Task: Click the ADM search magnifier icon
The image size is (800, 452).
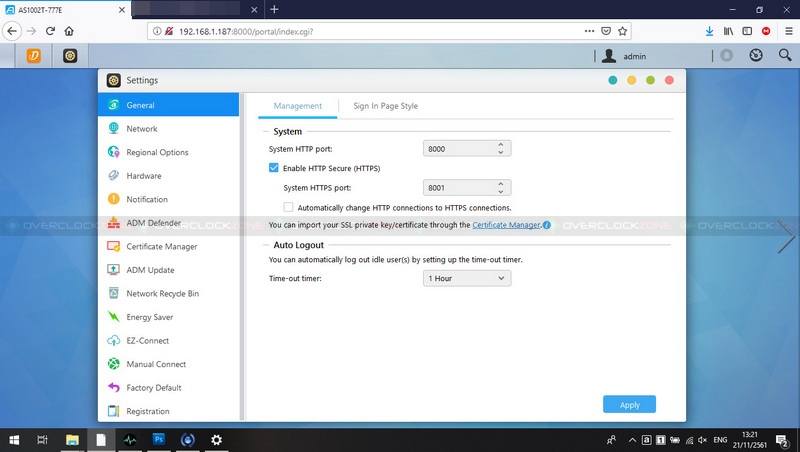Action: pyautogui.click(x=785, y=55)
